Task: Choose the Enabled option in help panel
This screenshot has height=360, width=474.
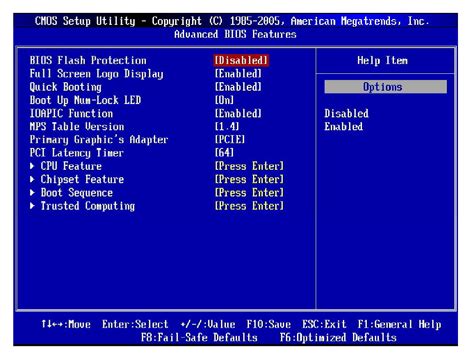Action: click(344, 127)
